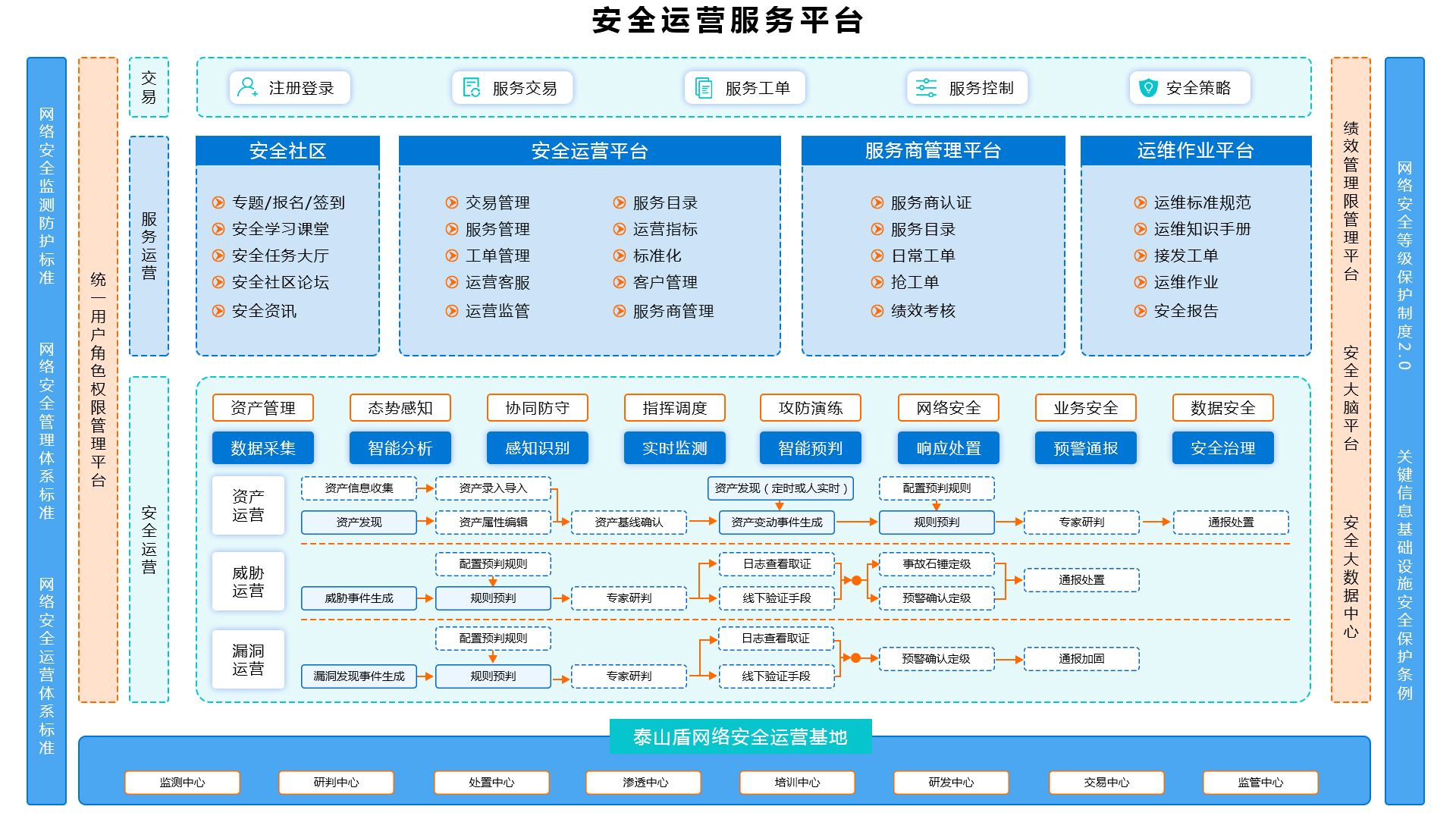Click the 安全策略 shield icon
Screen dimensions: 1456x819
pos(1148,88)
